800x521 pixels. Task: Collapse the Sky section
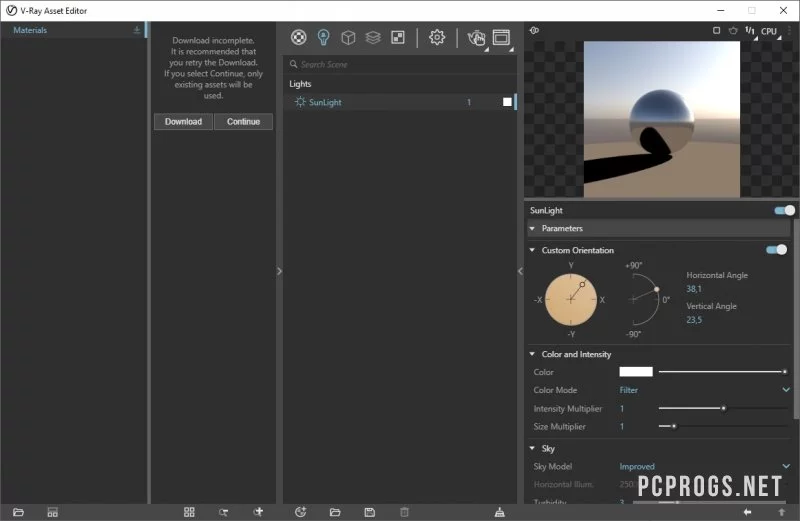pyautogui.click(x=532, y=448)
